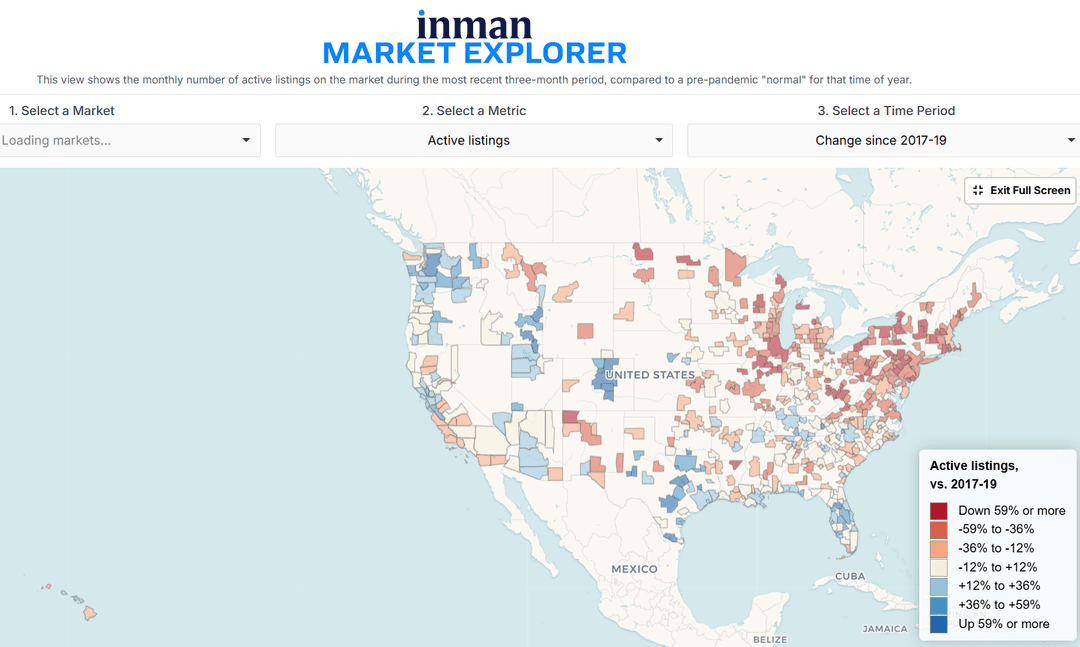Click the MEXICO label on the map
The height and width of the screenshot is (647, 1080).
634,569
